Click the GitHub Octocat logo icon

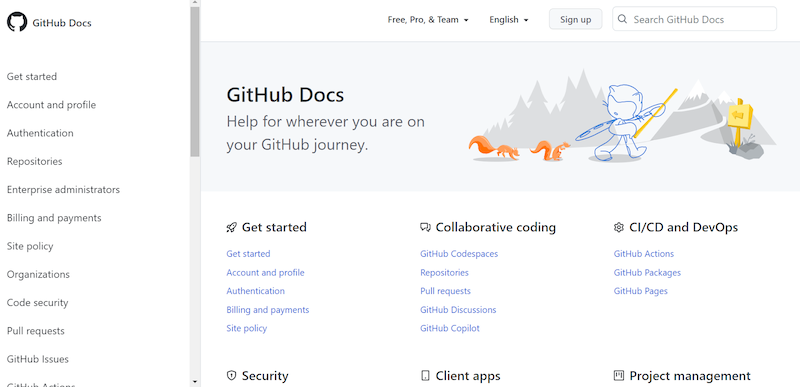pyautogui.click(x=17, y=22)
